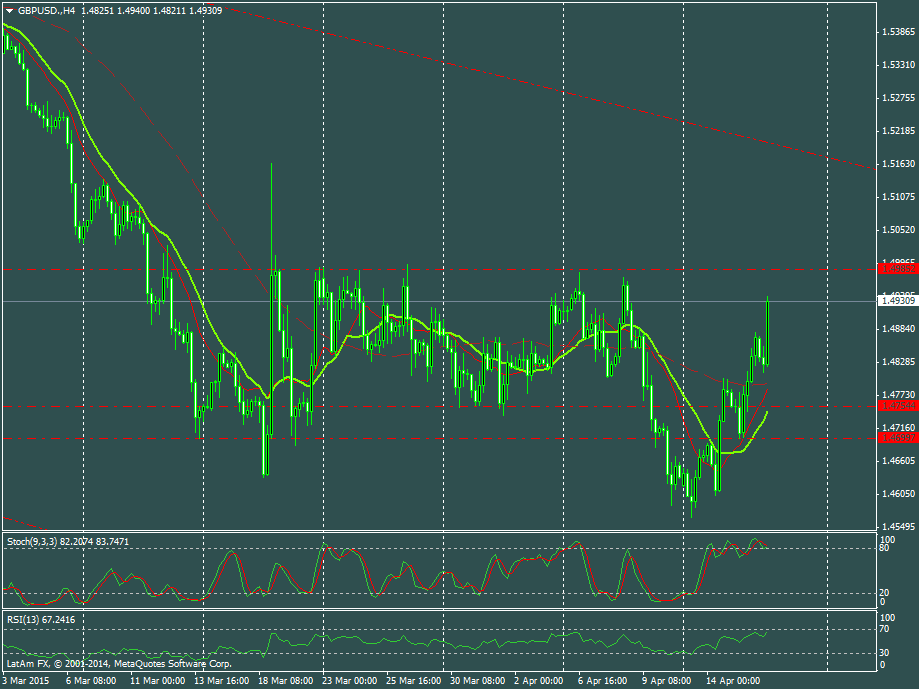
Task: Click the 1.46050 mark on price axis
Action: [898, 493]
